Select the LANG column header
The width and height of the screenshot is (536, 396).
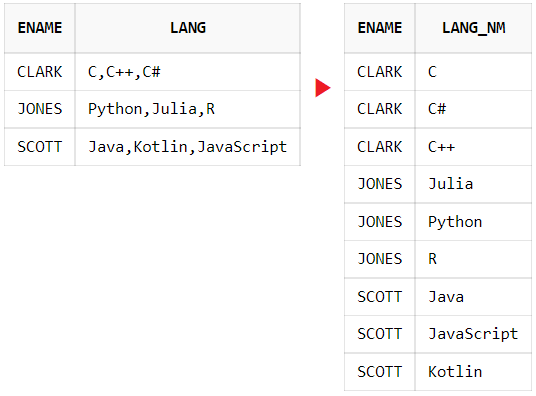188,28
